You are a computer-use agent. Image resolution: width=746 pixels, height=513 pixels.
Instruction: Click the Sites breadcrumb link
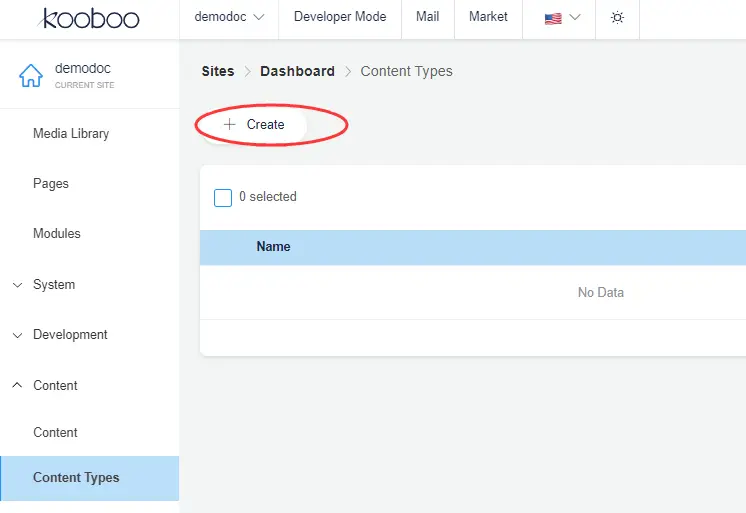218,72
